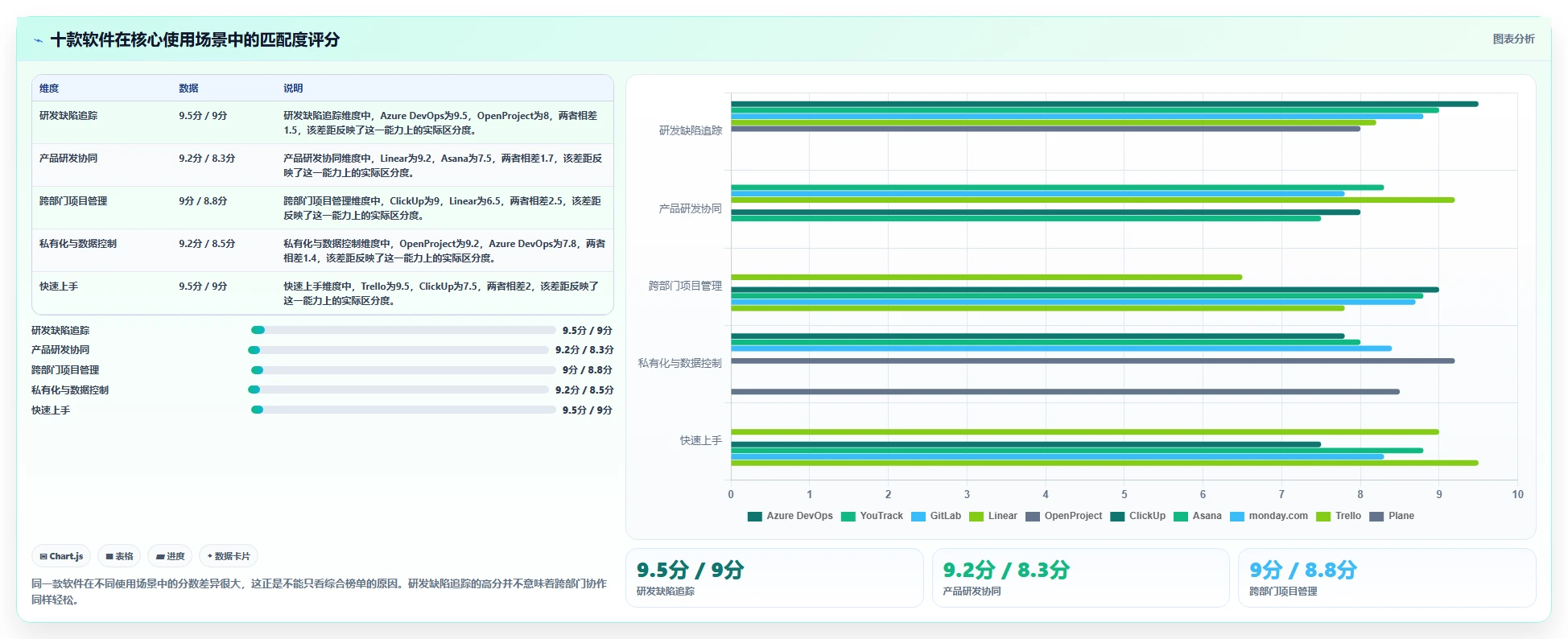Click the 产品研发协同 chart axis label
Viewport: 1568px width, 639px height.
click(691, 208)
